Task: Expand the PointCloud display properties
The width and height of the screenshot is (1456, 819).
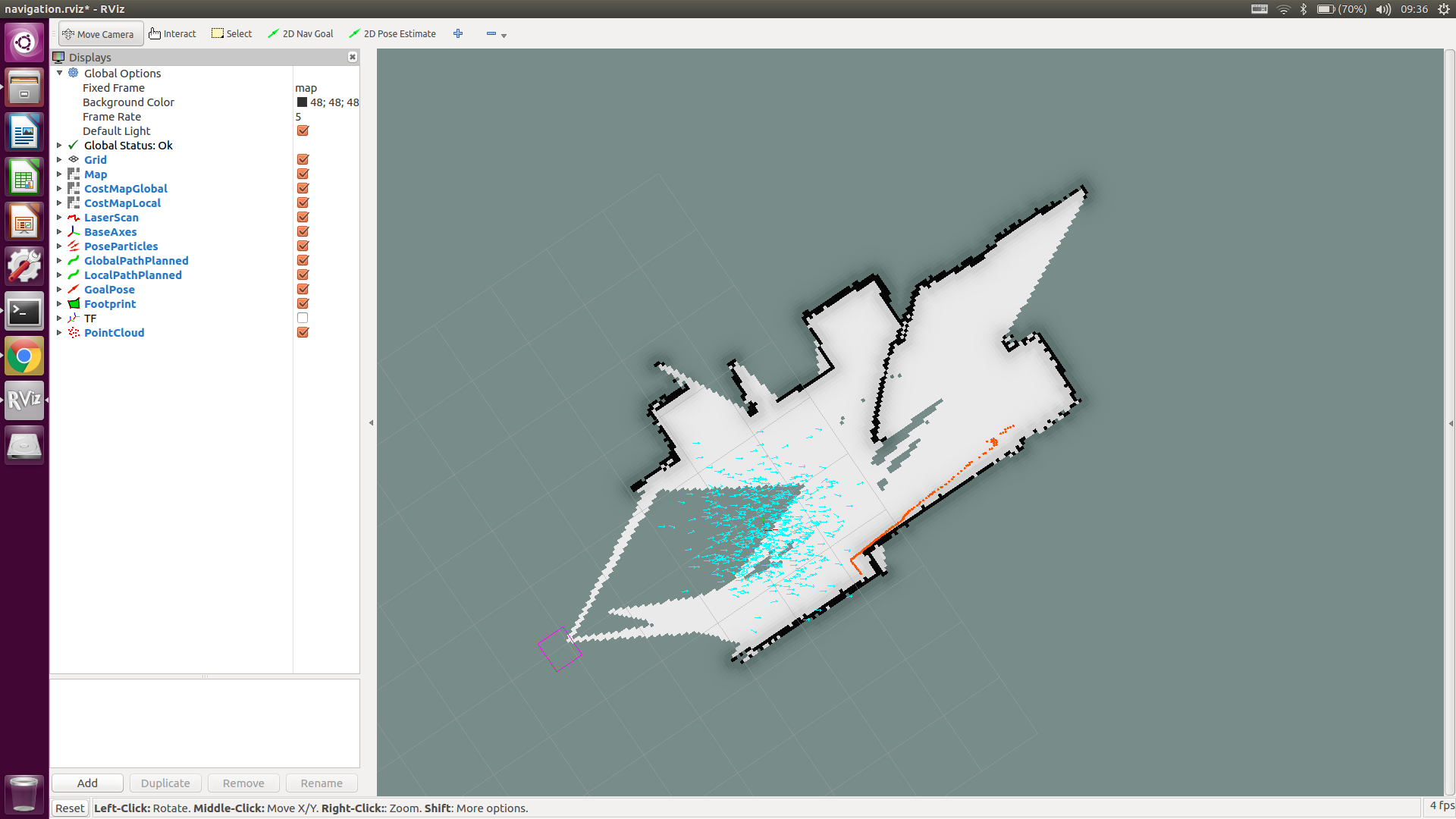Action: click(x=59, y=332)
